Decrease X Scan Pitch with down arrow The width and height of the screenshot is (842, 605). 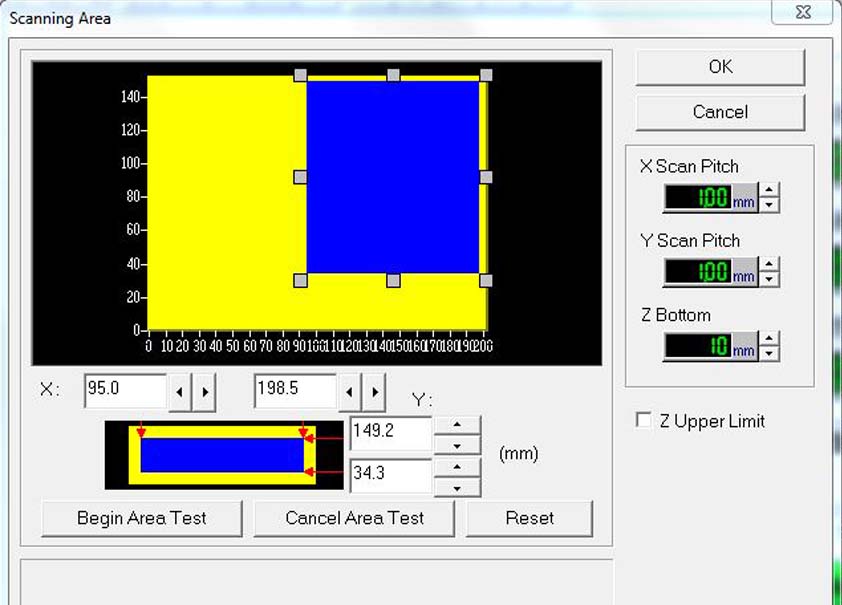770,205
